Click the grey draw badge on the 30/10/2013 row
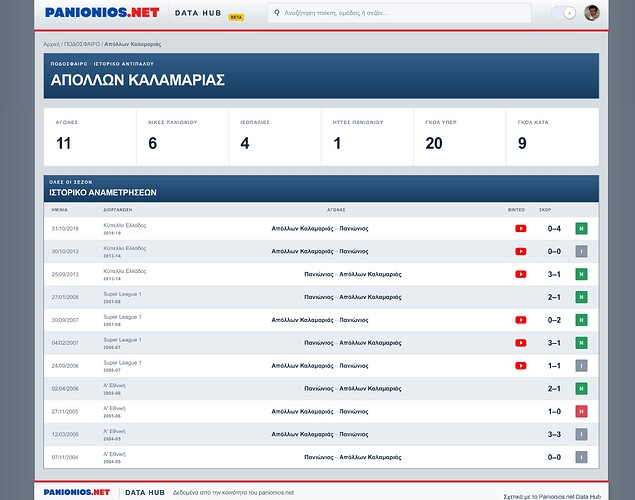The height and width of the screenshot is (500, 635). click(x=581, y=251)
